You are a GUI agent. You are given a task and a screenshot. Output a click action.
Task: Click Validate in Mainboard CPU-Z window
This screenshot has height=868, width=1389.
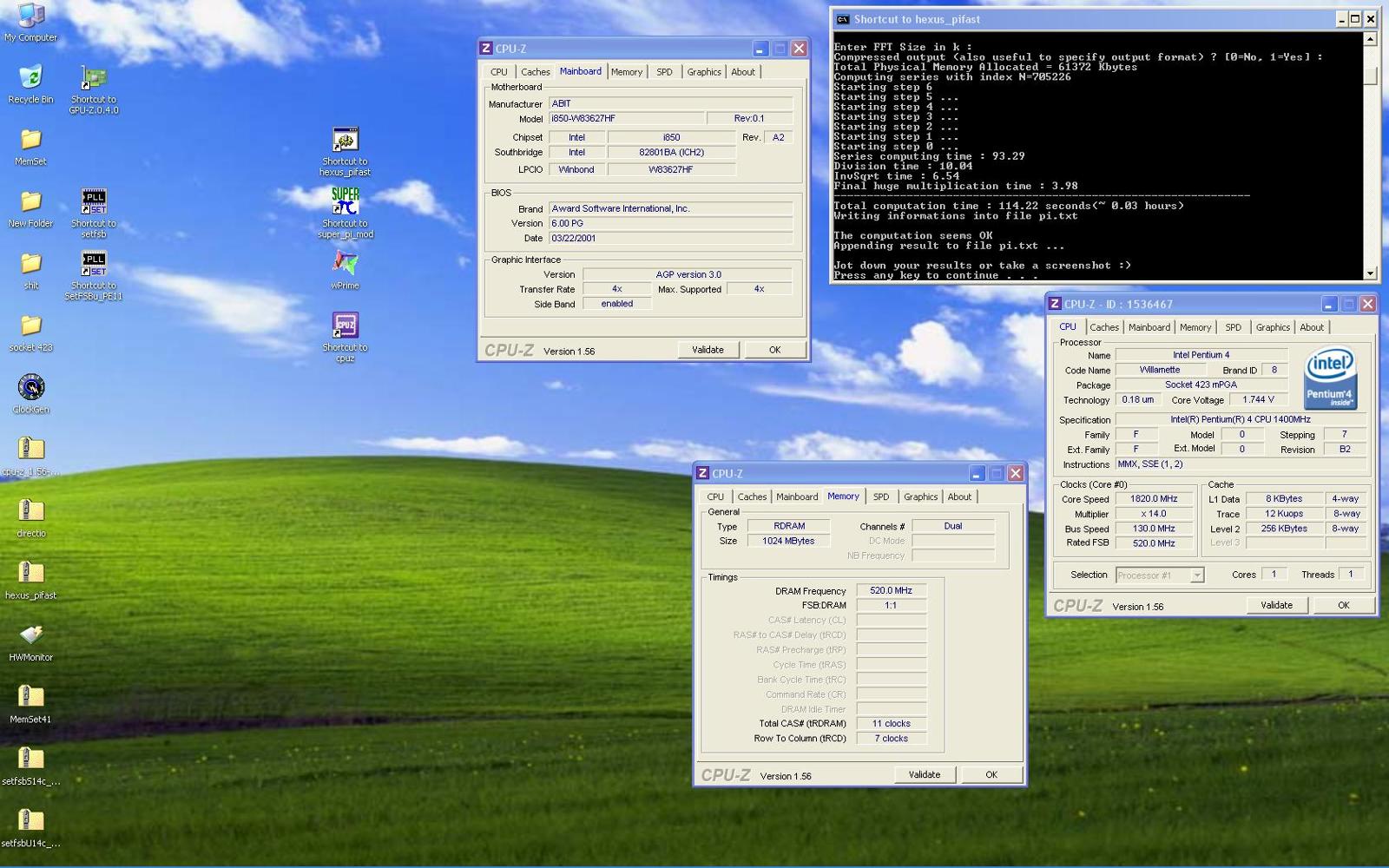click(708, 350)
